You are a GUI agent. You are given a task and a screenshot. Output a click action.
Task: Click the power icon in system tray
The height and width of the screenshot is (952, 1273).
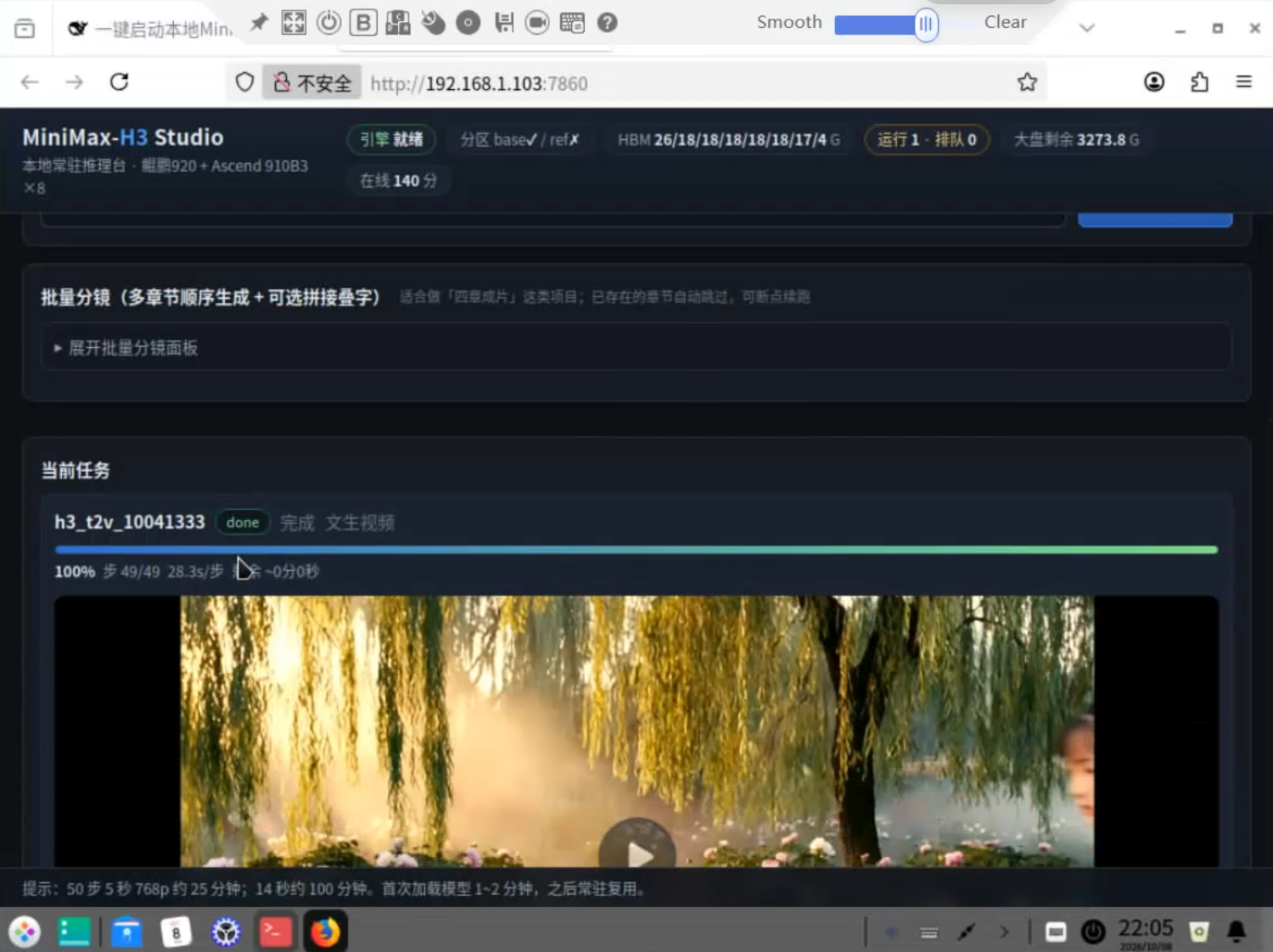coord(1093,932)
